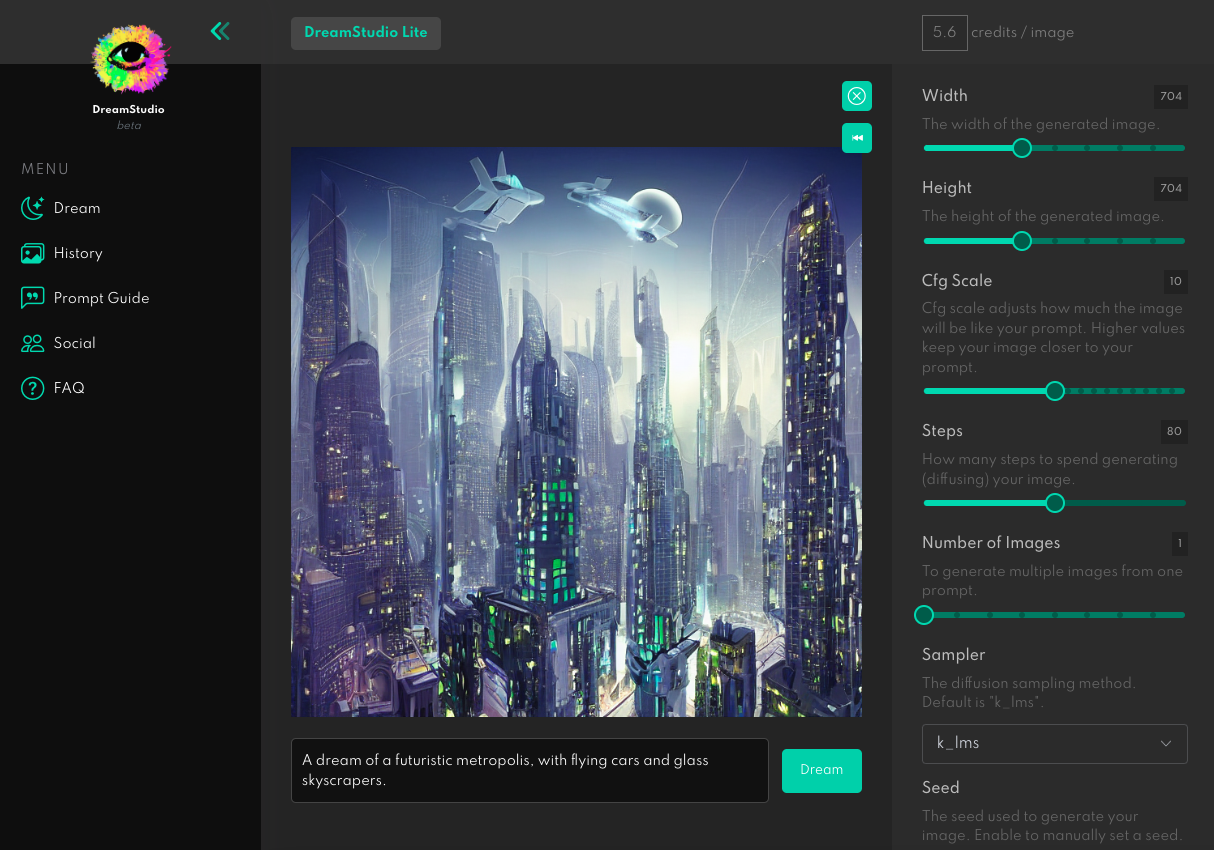Click the DreamStudio Lite button

click(366, 32)
